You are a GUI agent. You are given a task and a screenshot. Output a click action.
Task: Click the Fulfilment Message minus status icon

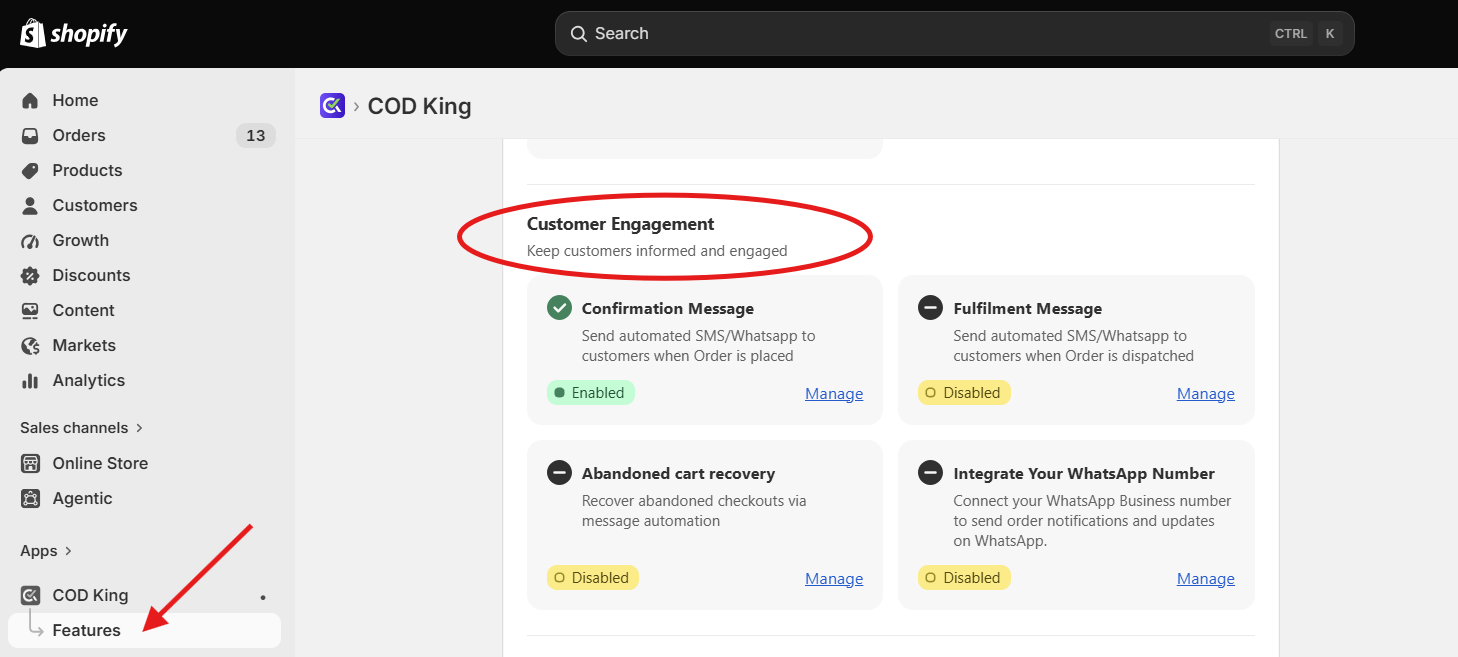point(930,308)
